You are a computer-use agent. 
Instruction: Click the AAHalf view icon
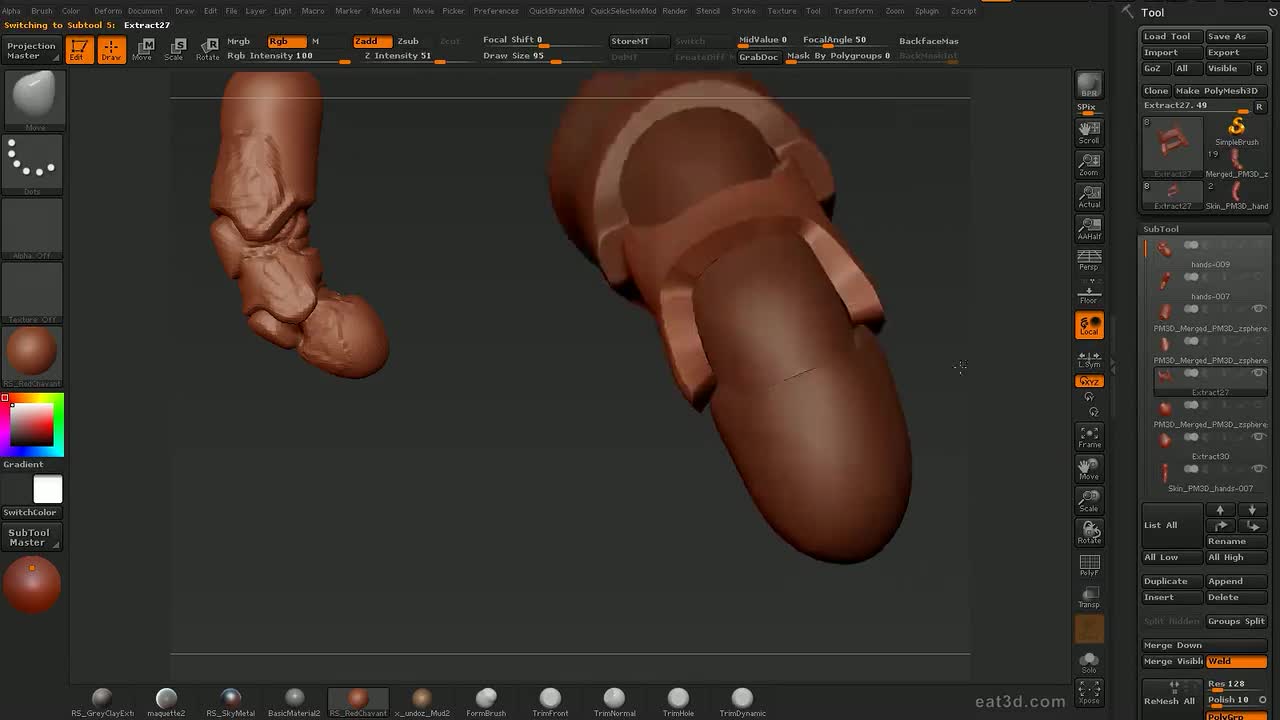click(1089, 228)
